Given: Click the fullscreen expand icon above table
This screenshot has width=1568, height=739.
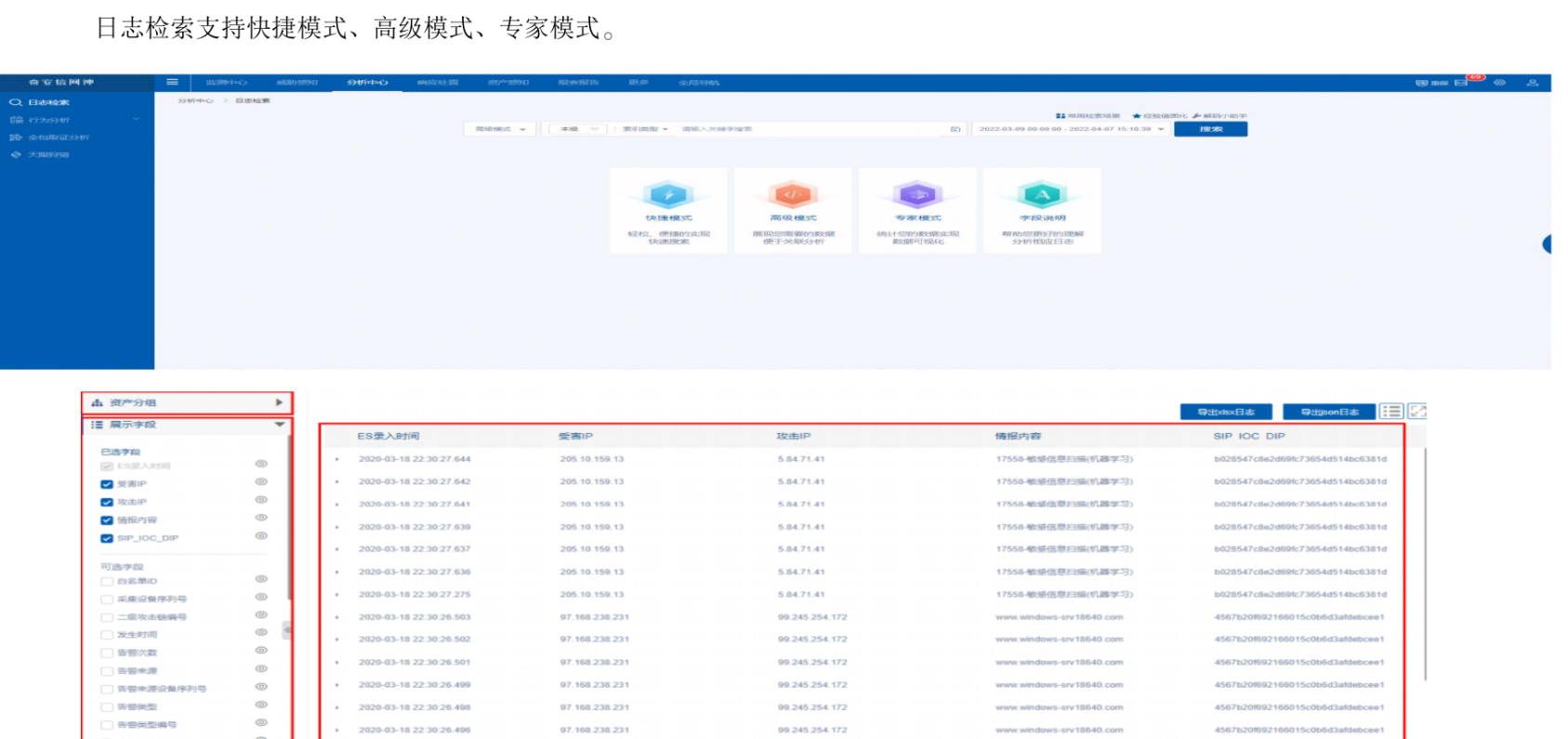Looking at the screenshot, I should pos(1416,411).
